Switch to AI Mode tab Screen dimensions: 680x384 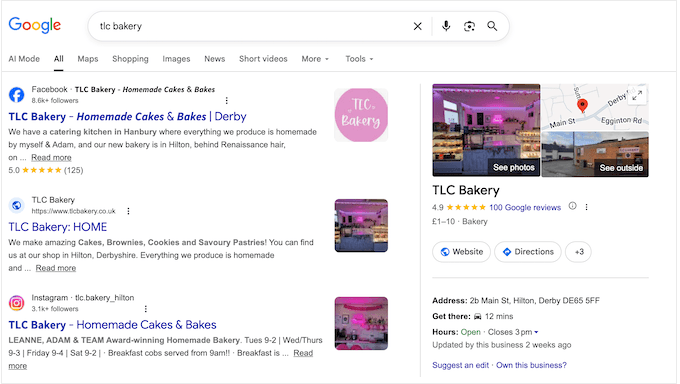coord(24,59)
